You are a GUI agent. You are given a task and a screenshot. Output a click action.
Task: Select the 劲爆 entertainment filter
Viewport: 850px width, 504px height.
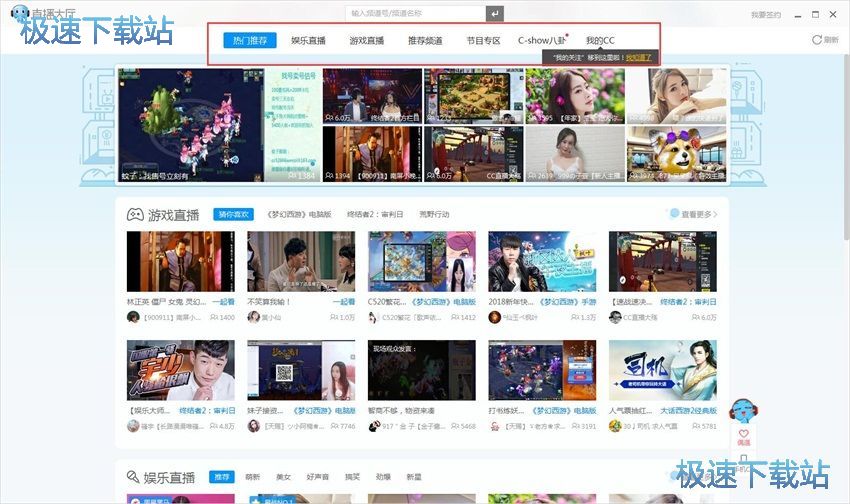(x=383, y=477)
